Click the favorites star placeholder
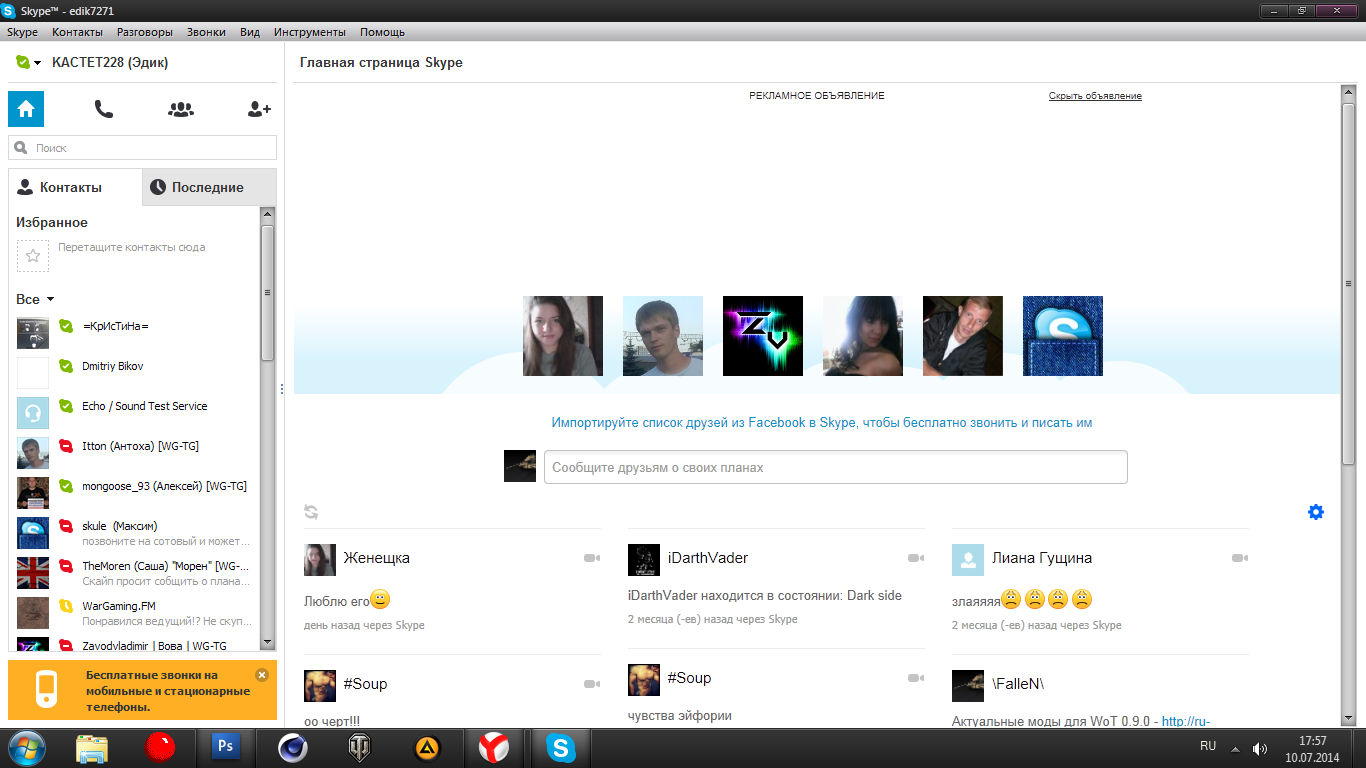 coord(32,256)
